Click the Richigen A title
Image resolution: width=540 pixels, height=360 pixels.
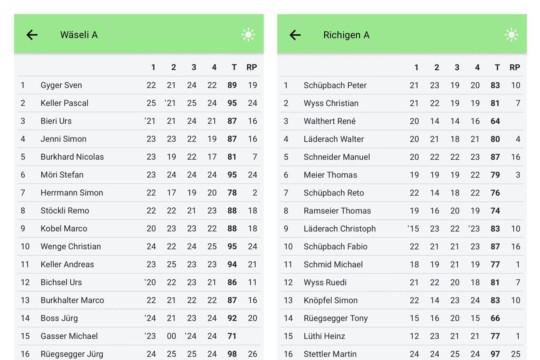(346, 35)
